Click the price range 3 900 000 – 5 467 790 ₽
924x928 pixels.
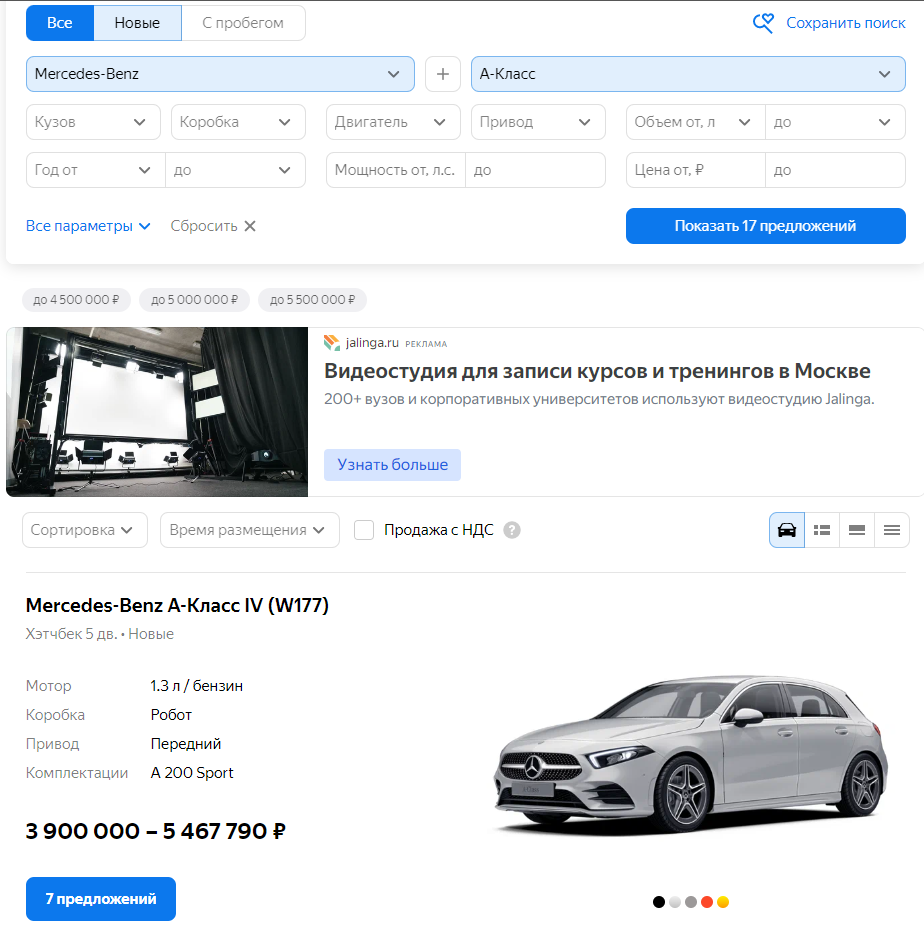coord(156,832)
